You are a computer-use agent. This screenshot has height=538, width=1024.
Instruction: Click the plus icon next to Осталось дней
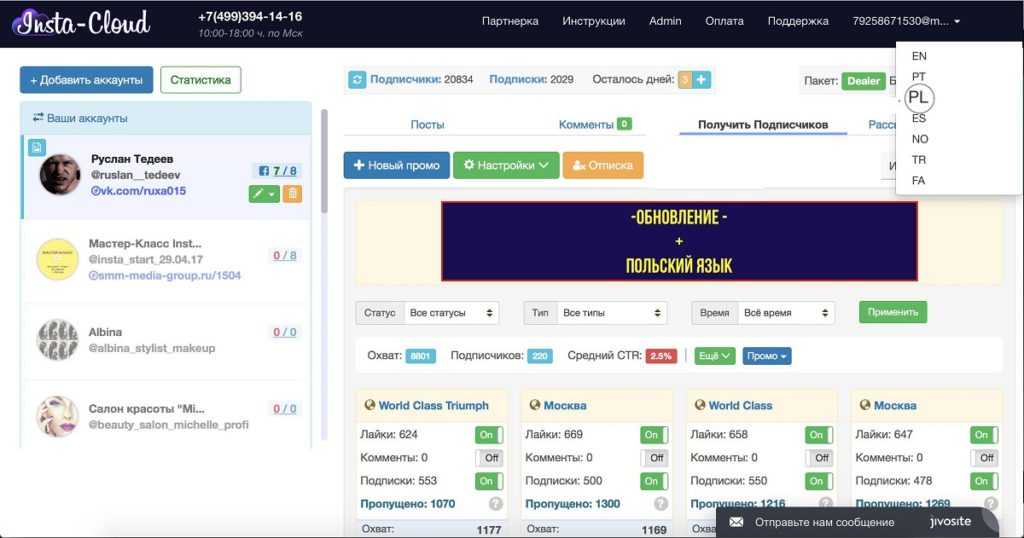click(702, 80)
